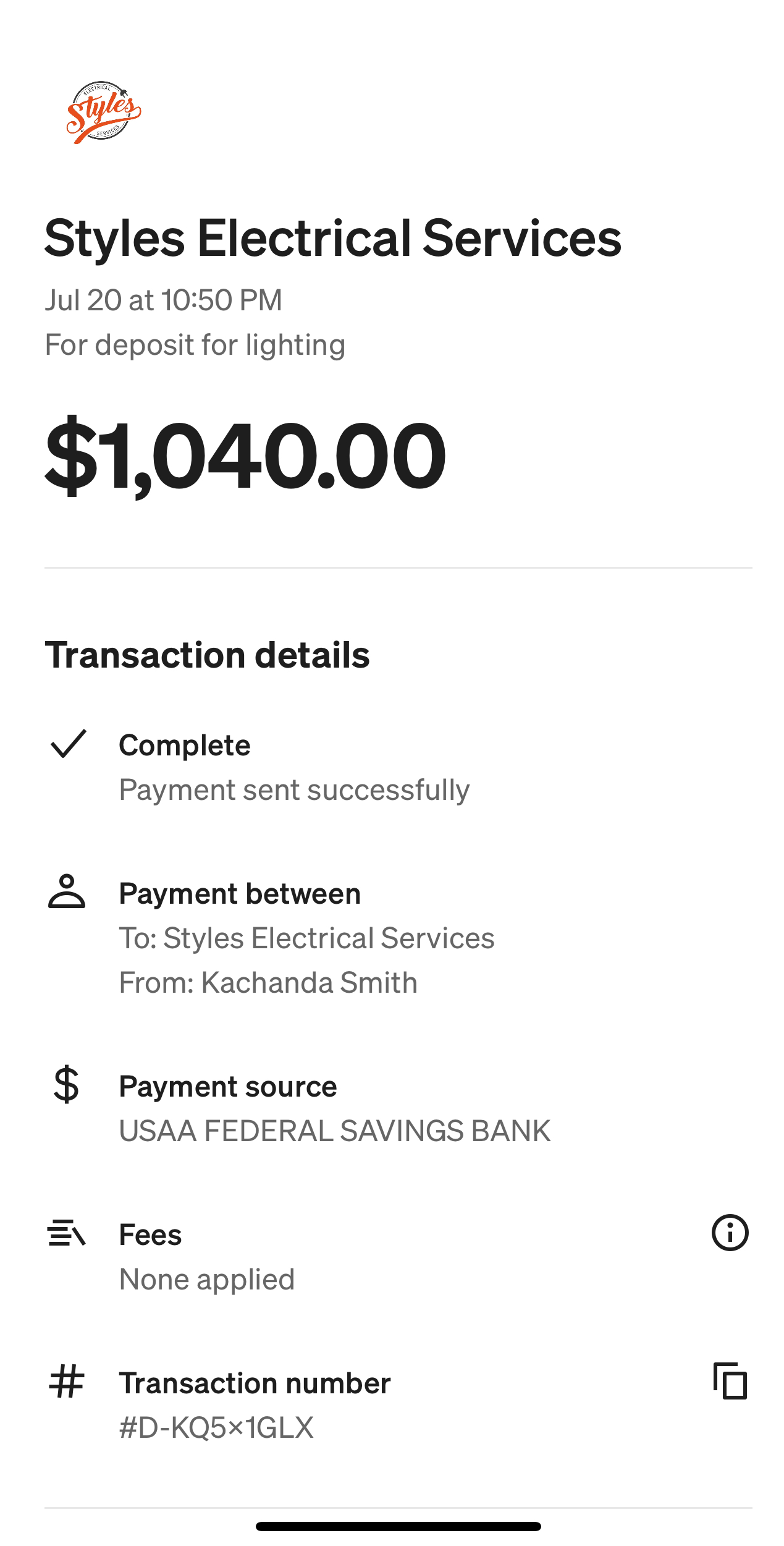
Task: Tap "Payment sent successfully" status text
Action: (294, 789)
